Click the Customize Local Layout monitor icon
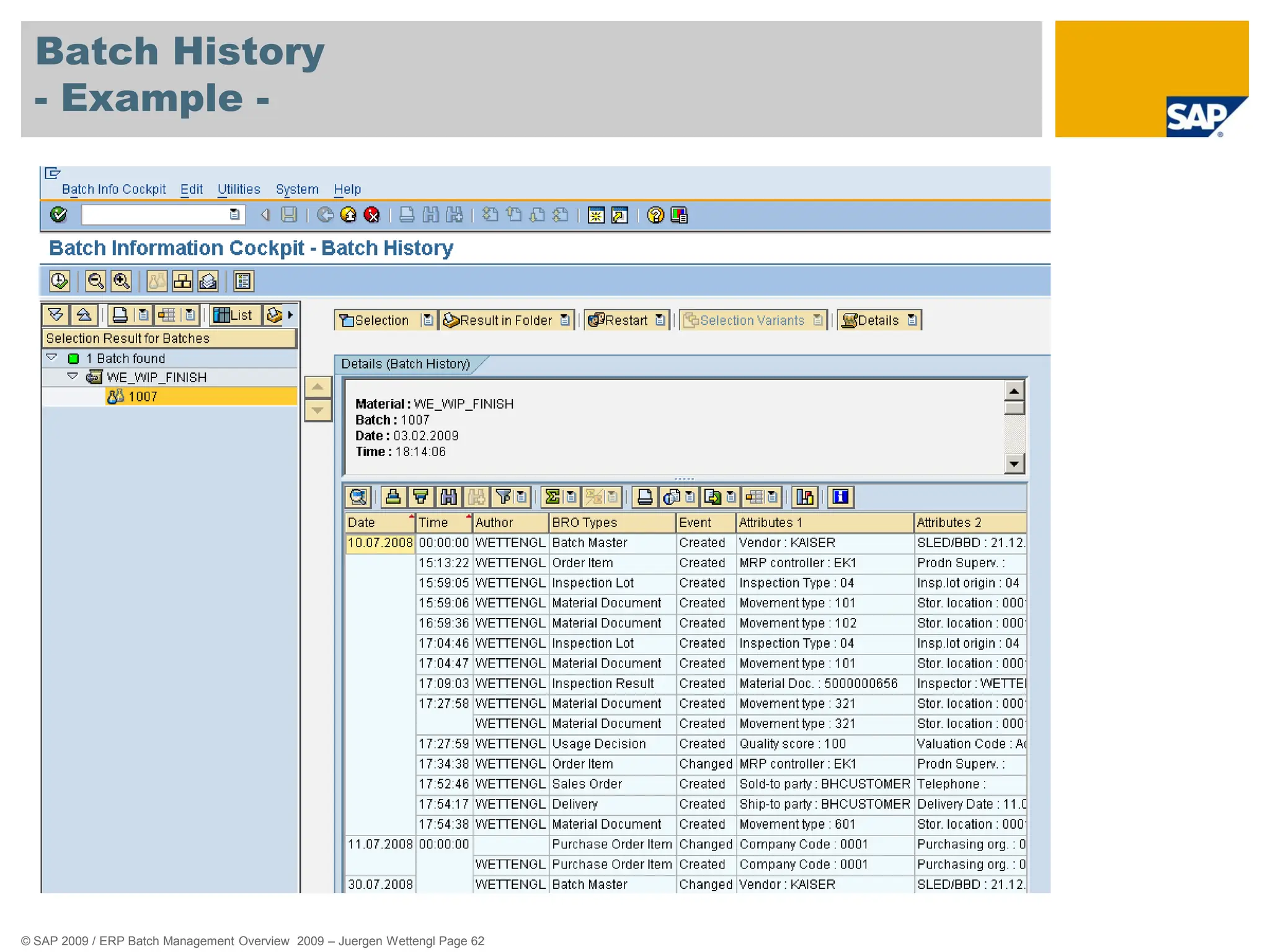 [680, 215]
